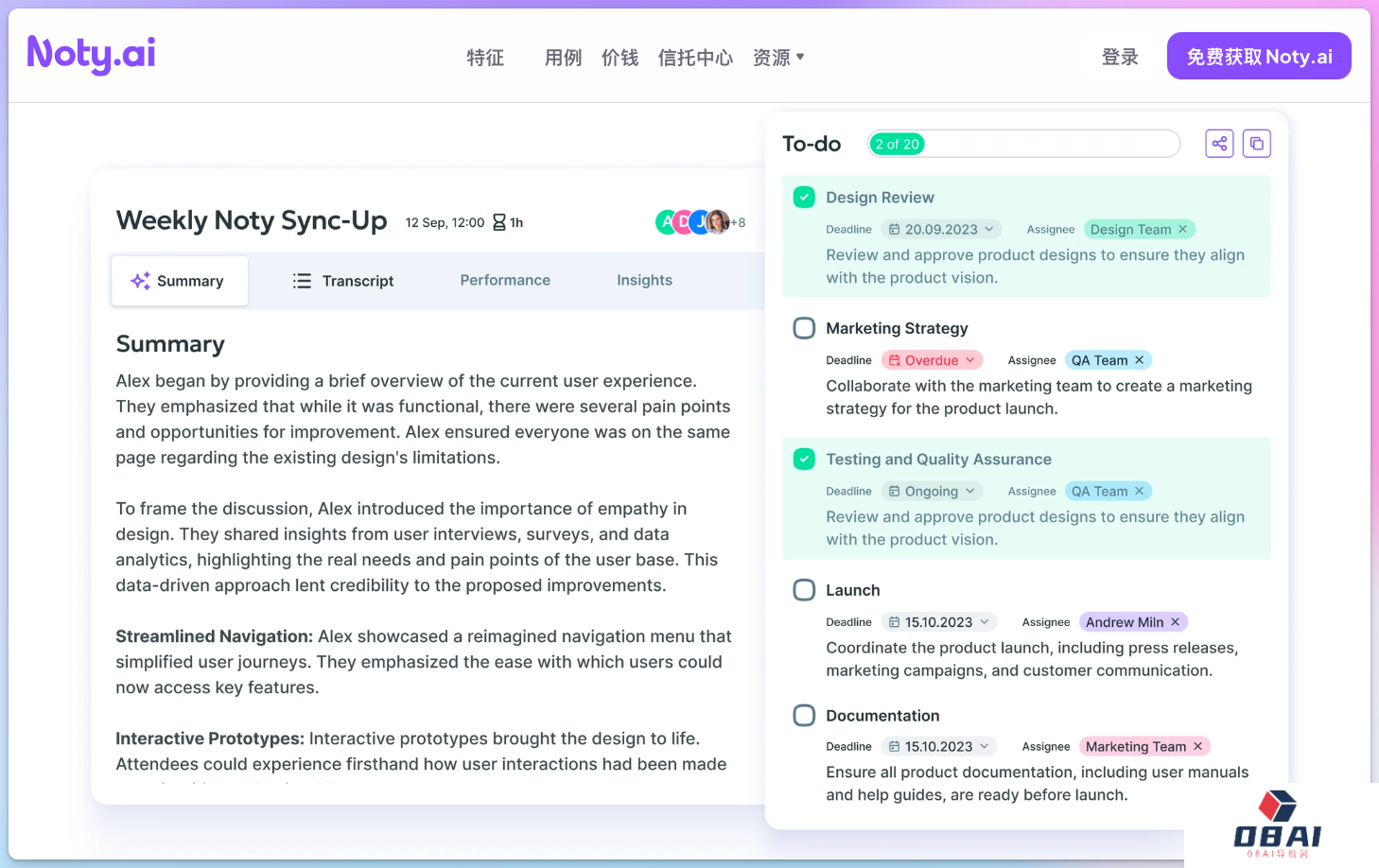This screenshot has width=1379, height=868.
Task: Check the Documentation task
Action: [x=804, y=715]
